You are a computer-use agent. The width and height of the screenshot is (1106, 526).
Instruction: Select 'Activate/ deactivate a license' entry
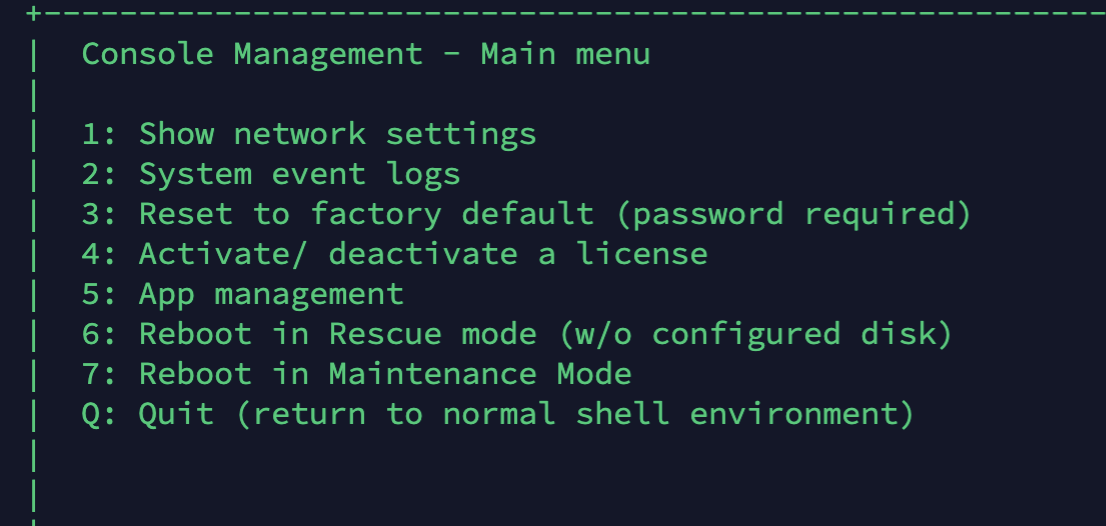coord(423,254)
